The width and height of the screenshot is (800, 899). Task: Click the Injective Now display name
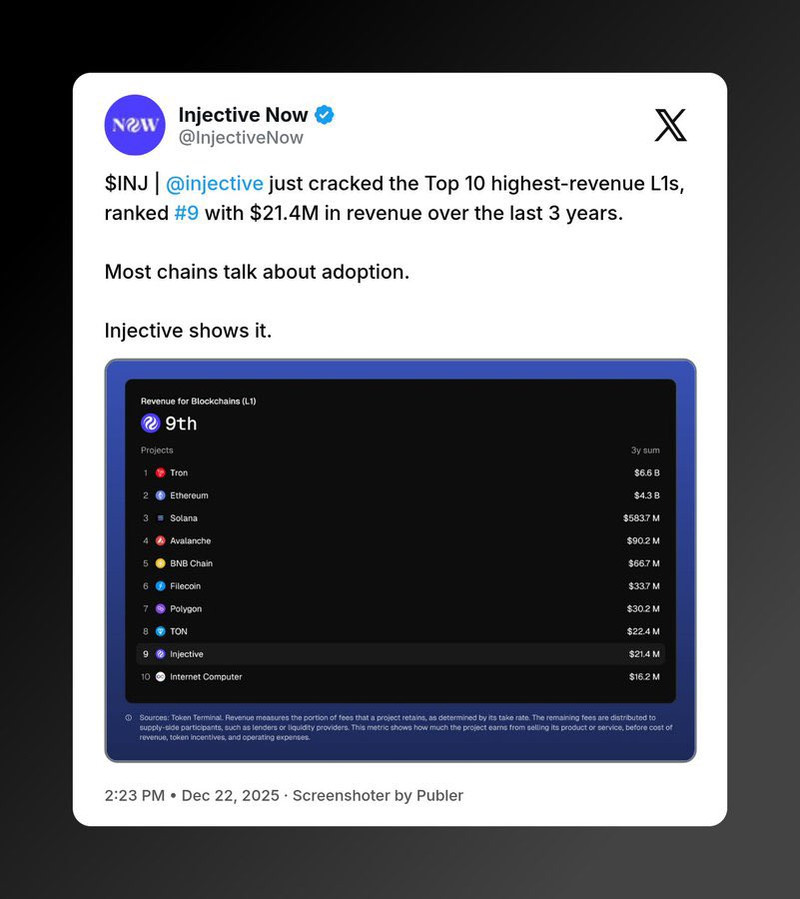[x=243, y=115]
